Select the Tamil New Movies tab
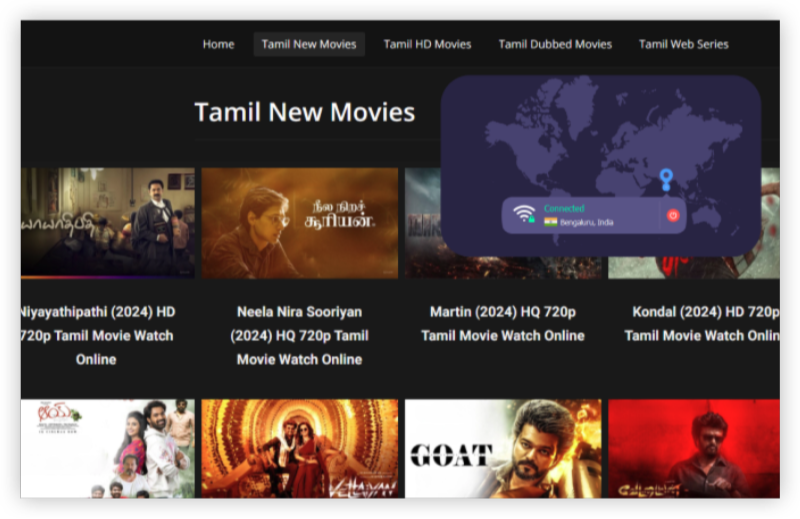Image resolution: width=800 pixels, height=519 pixels. tap(309, 44)
